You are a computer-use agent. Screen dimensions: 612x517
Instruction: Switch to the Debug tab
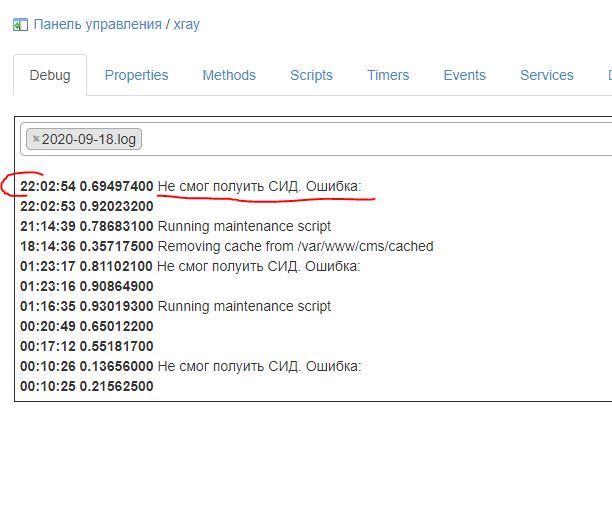point(50,75)
